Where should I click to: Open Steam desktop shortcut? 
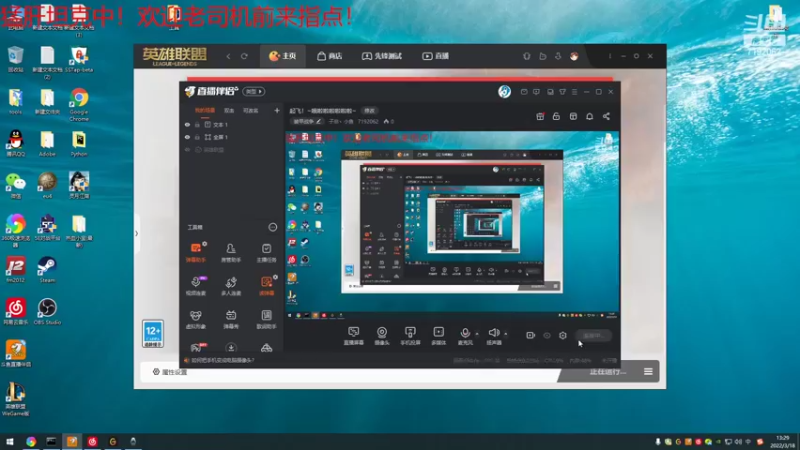(47, 269)
